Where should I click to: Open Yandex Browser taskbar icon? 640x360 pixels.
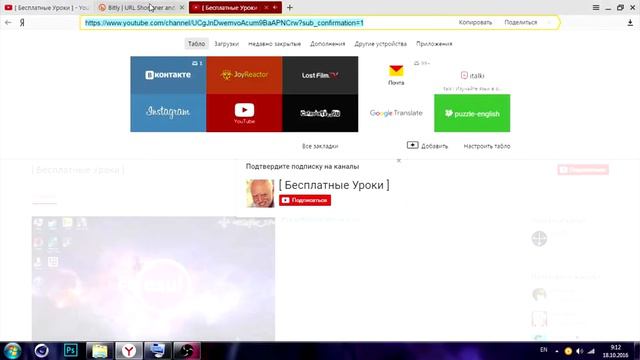[129, 351]
